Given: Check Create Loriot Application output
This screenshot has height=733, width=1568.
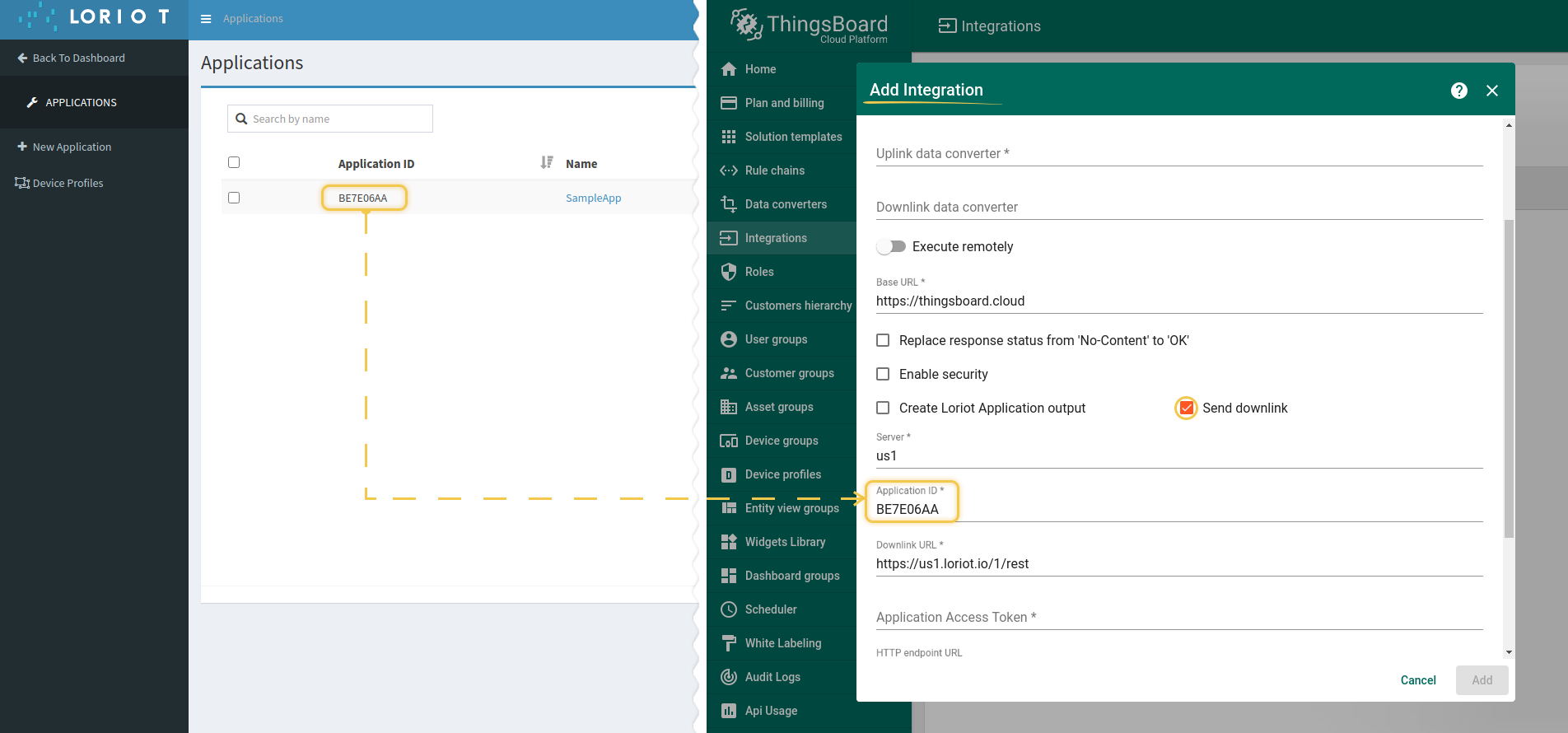Looking at the screenshot, I should (883, 408).
